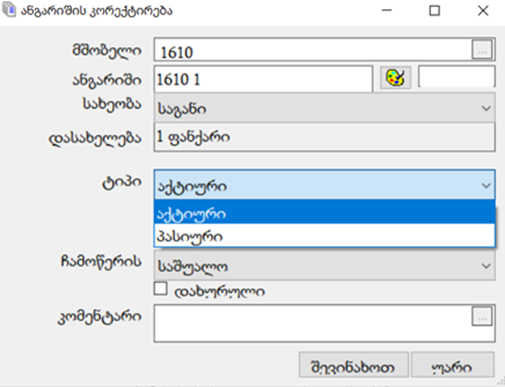Open the color palette picker icon
The height and width of the screenshot is (387, 505).
pyautogui.click(x=395, y=78)
